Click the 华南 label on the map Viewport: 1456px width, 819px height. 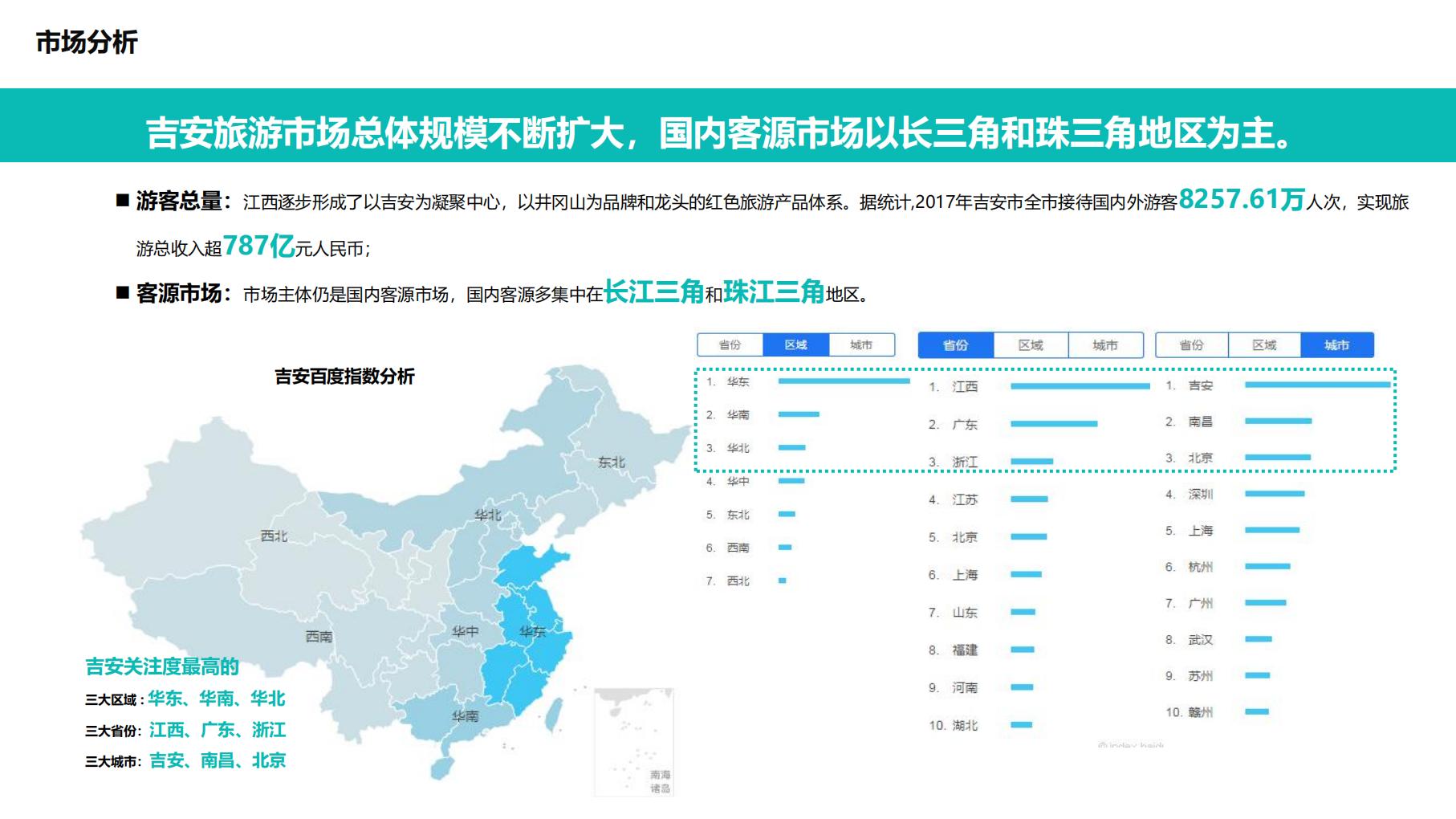click(465, 715)
